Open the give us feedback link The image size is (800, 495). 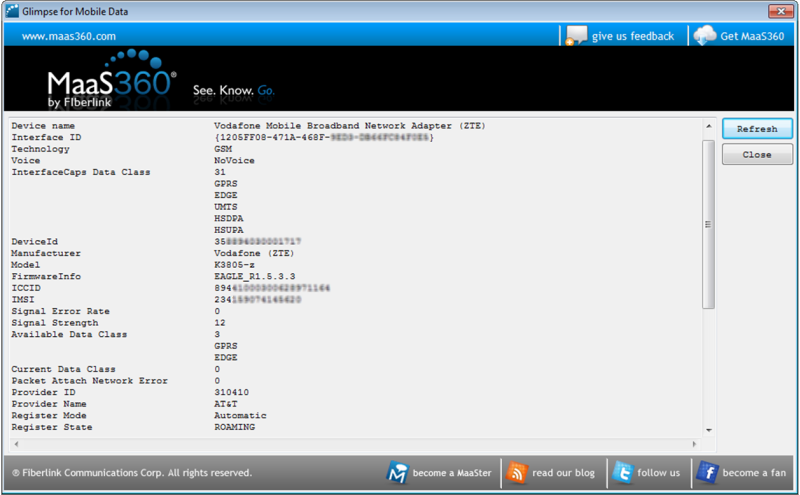pyautogui.click(x=633, y=36)
